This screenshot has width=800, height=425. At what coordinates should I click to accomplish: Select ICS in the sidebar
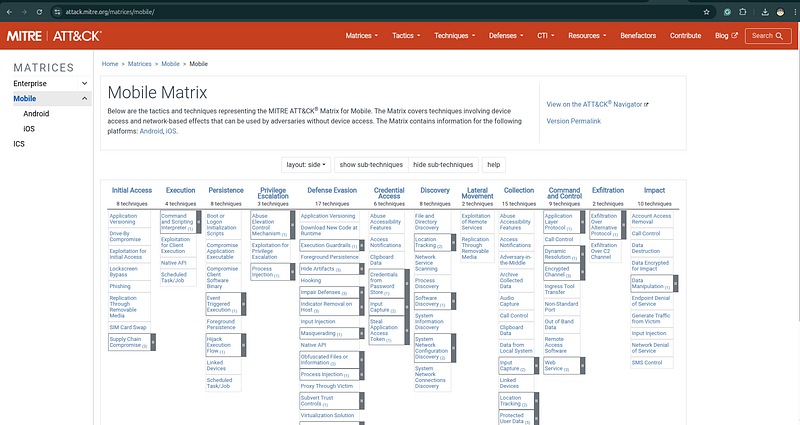tap(19, 144)
